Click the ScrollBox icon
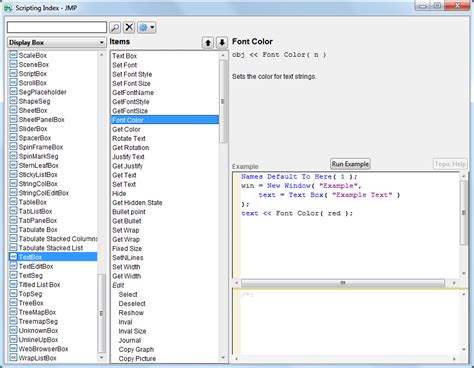The height and width of the screenshot is (368, 474). pyautogui.click(x=13, y=83)
